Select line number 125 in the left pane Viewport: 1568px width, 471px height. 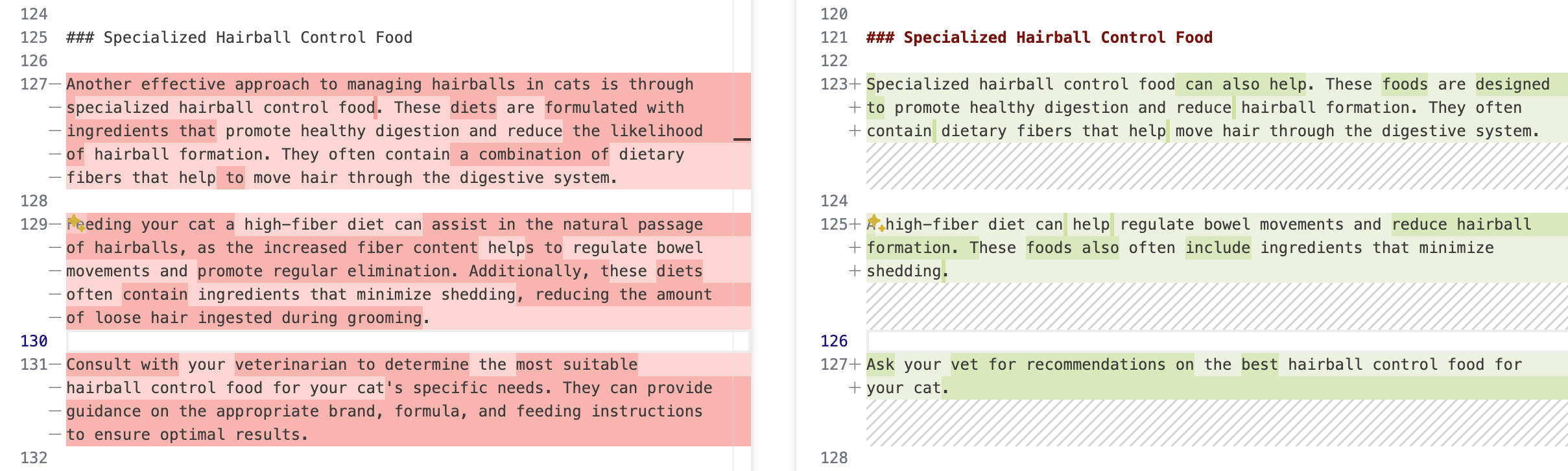click(x=34, y=38)
